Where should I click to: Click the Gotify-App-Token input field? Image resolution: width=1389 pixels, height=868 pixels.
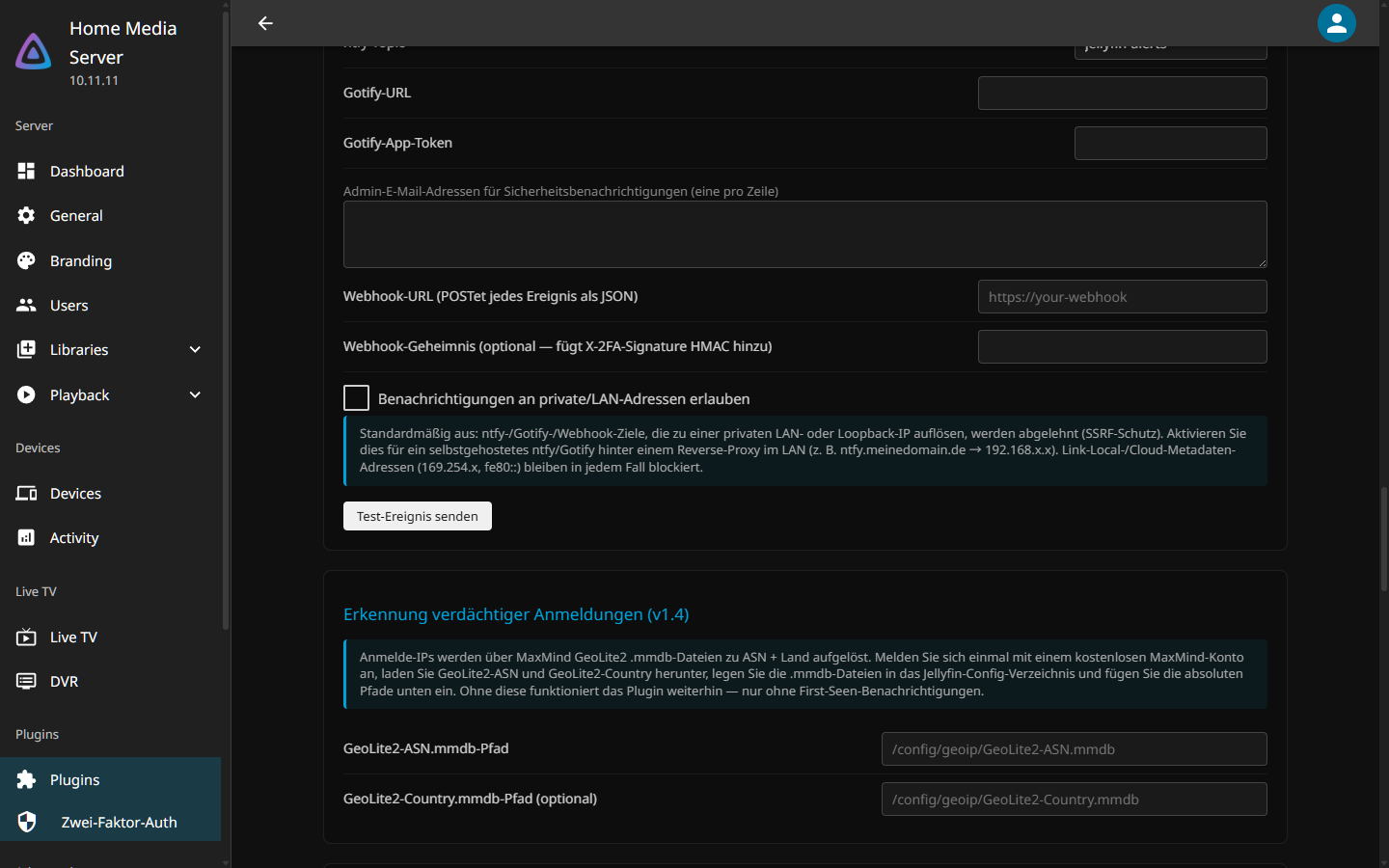(x=1171, y=143)
